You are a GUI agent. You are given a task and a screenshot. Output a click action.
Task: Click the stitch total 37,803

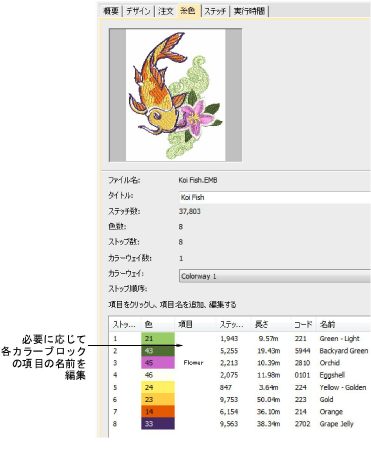(190, 211)
